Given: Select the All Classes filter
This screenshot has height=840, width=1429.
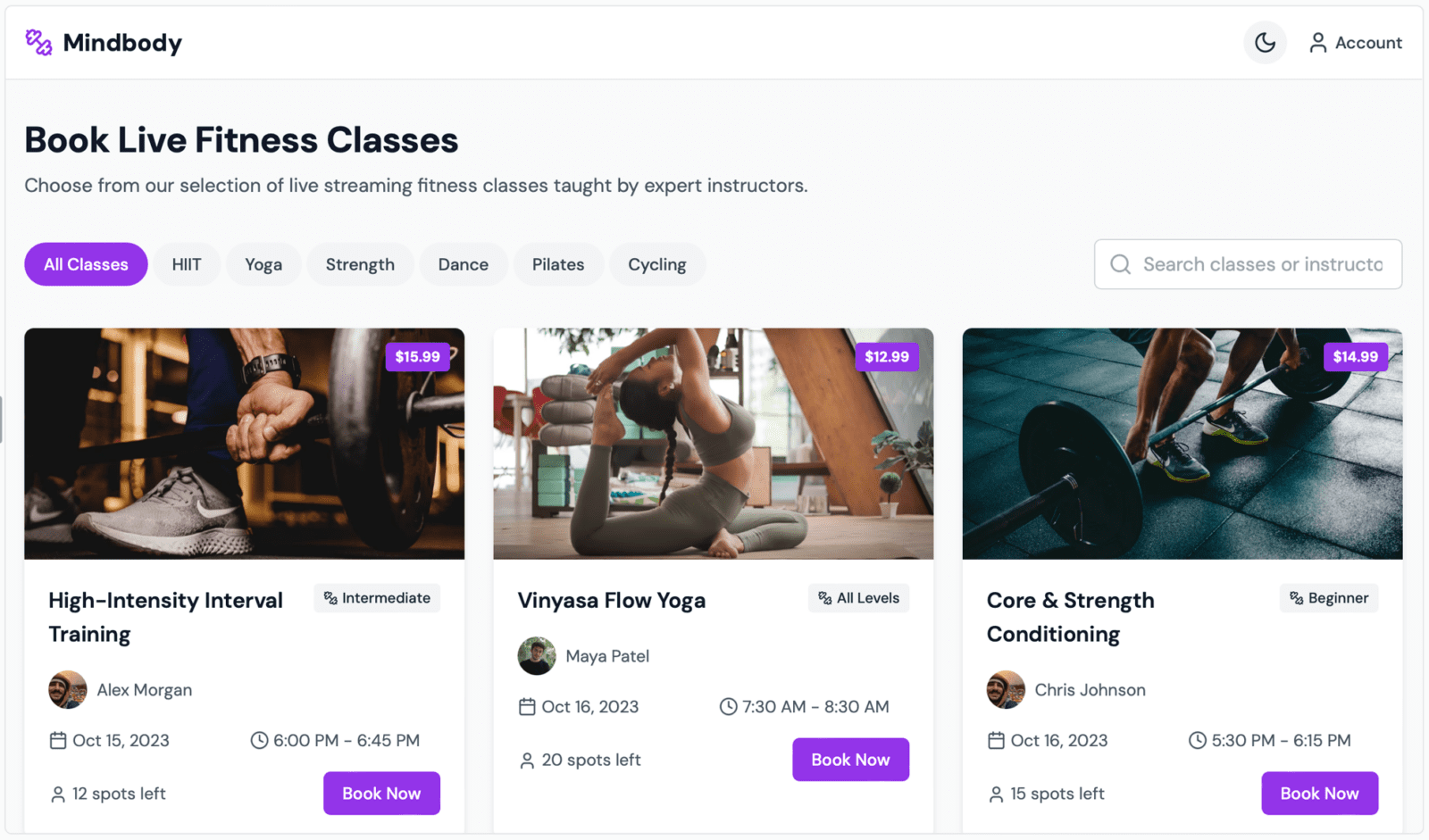Looking at the screenshot, I should coord(86,264).
